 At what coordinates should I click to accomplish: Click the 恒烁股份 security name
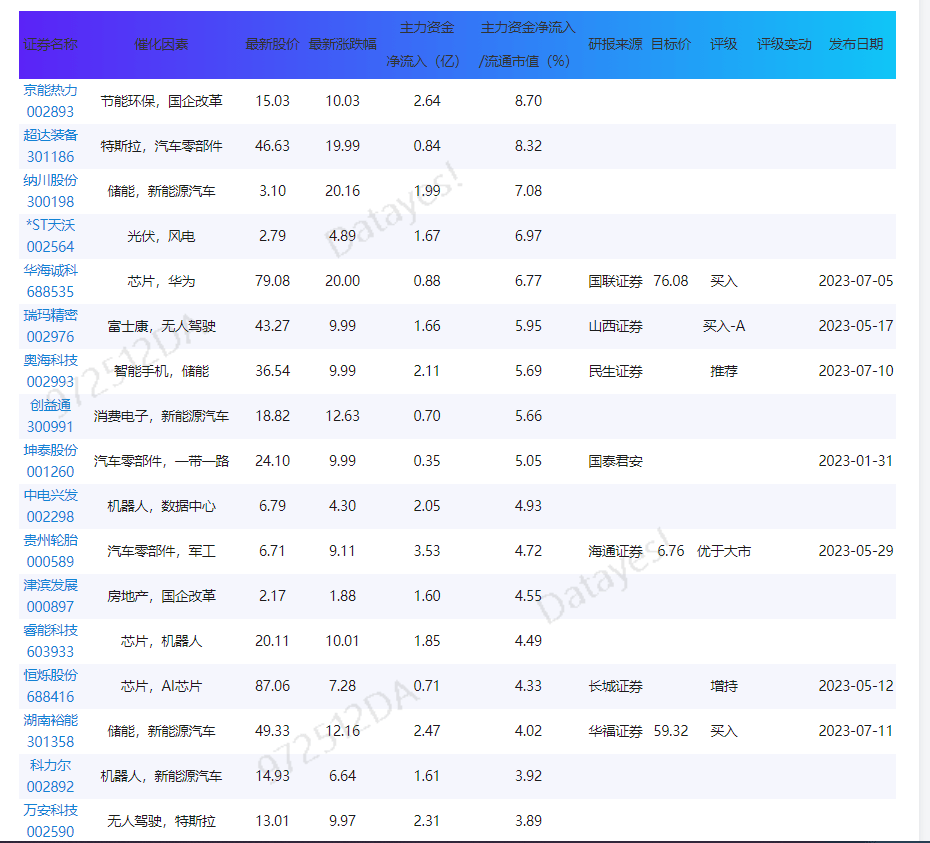(x=50, y=675)
